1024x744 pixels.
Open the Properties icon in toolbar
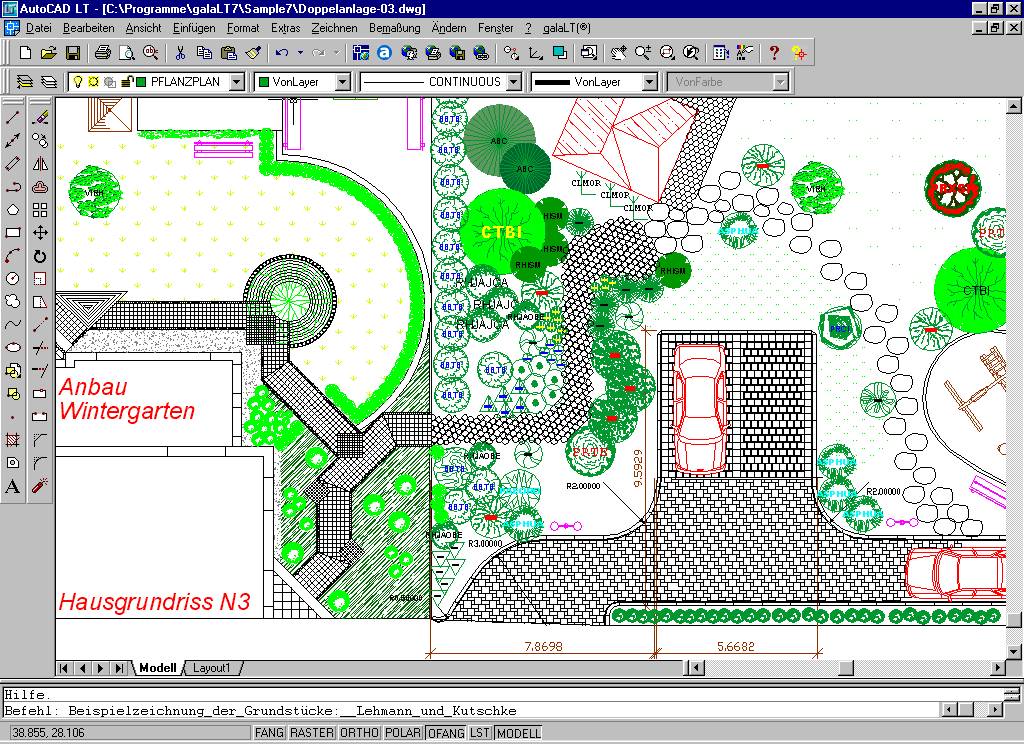click(x=720, y=53)
